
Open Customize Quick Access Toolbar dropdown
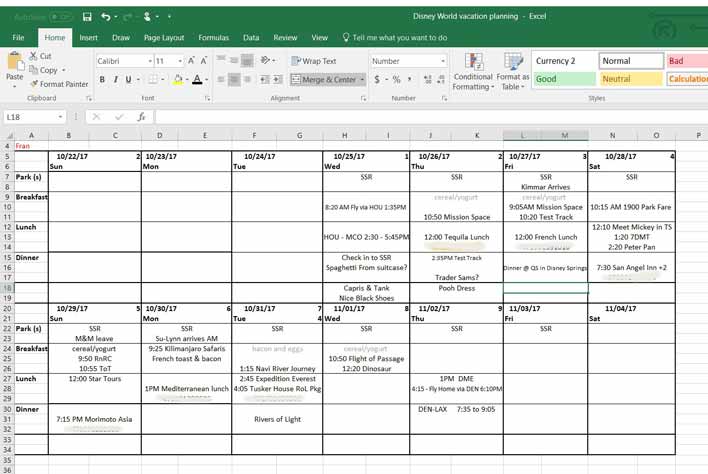pos(169,17)
